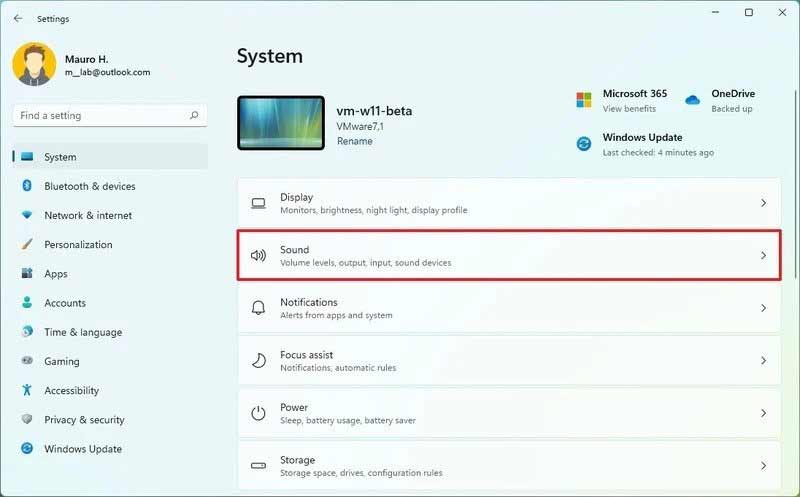Select System in the sidebar
This screenshot has width=800, height=497.
[x=110, y=157]
